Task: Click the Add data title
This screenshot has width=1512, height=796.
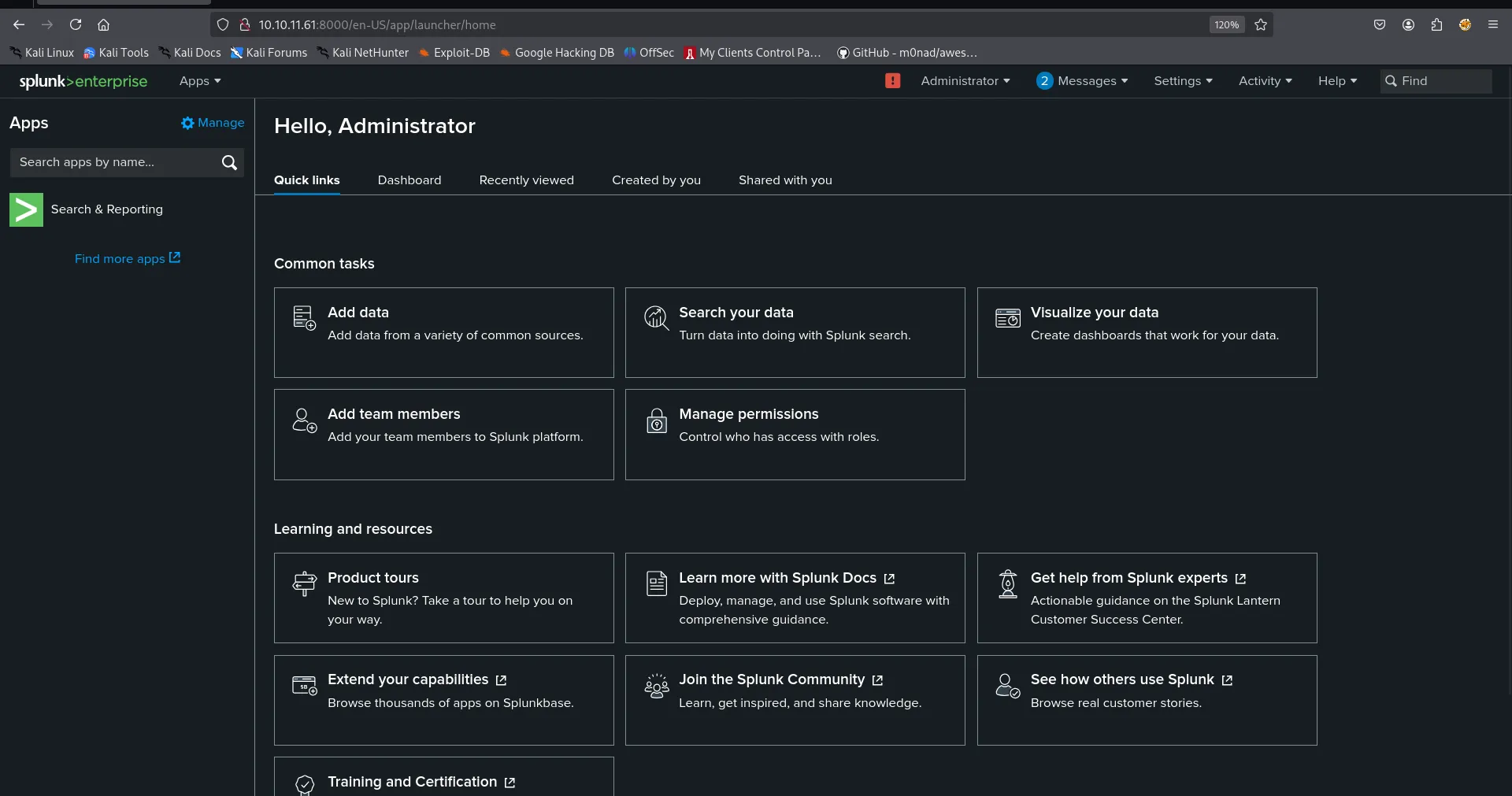Action: tap(358, 313)
